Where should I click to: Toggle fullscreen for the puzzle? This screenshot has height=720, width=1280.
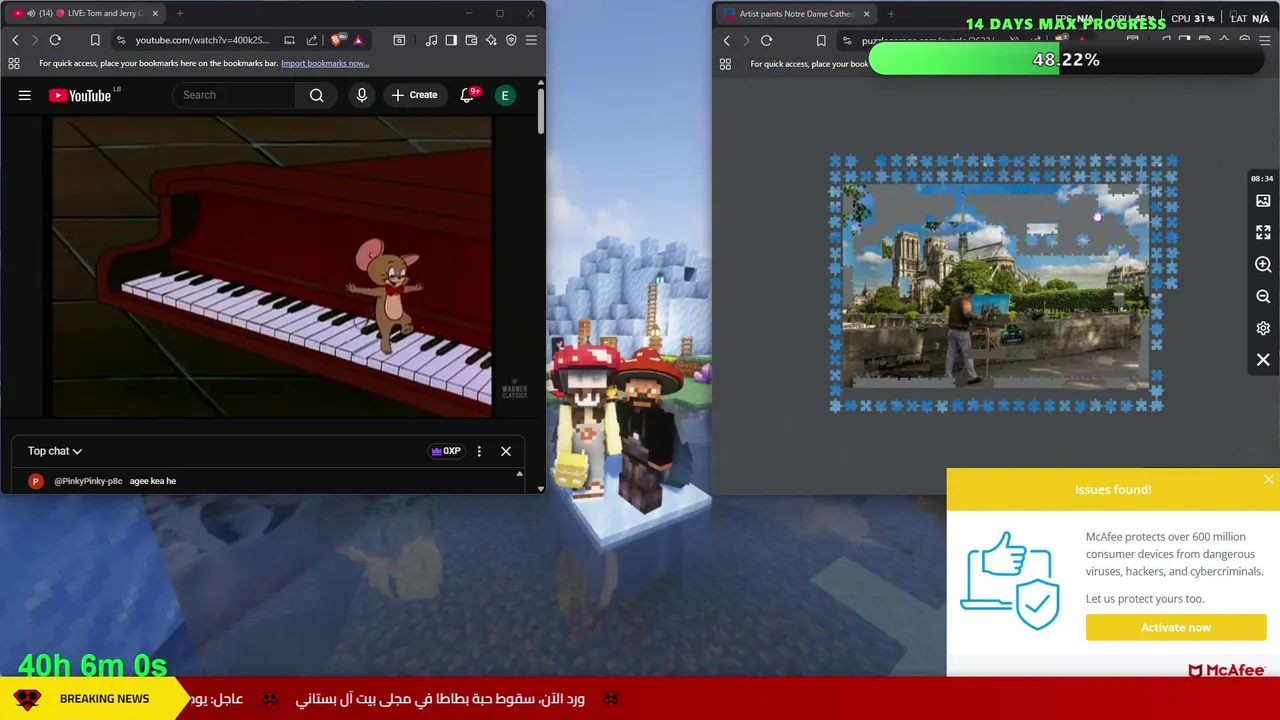click(1263, 232)
